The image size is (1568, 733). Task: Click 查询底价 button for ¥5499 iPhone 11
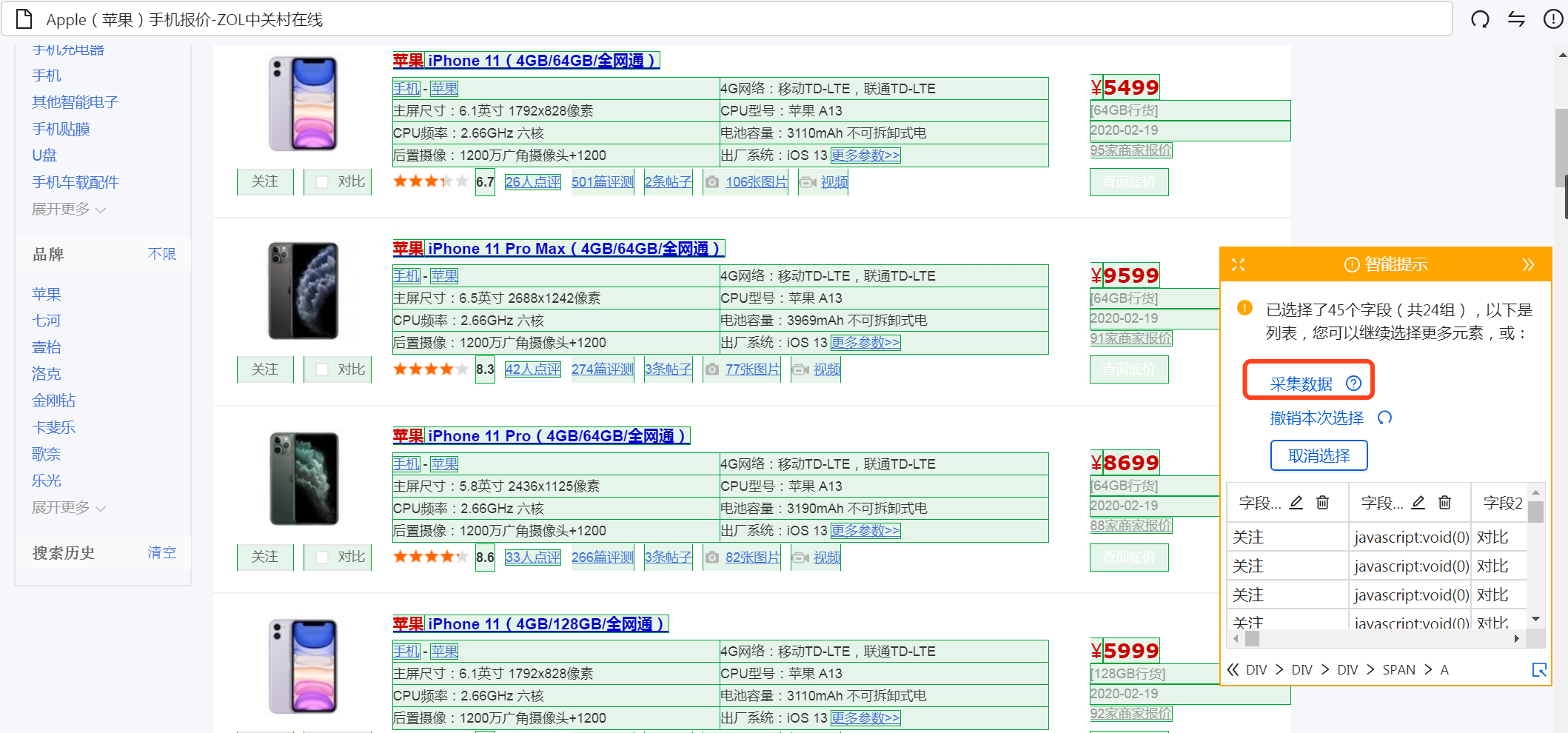click(x=1129, y=182)
